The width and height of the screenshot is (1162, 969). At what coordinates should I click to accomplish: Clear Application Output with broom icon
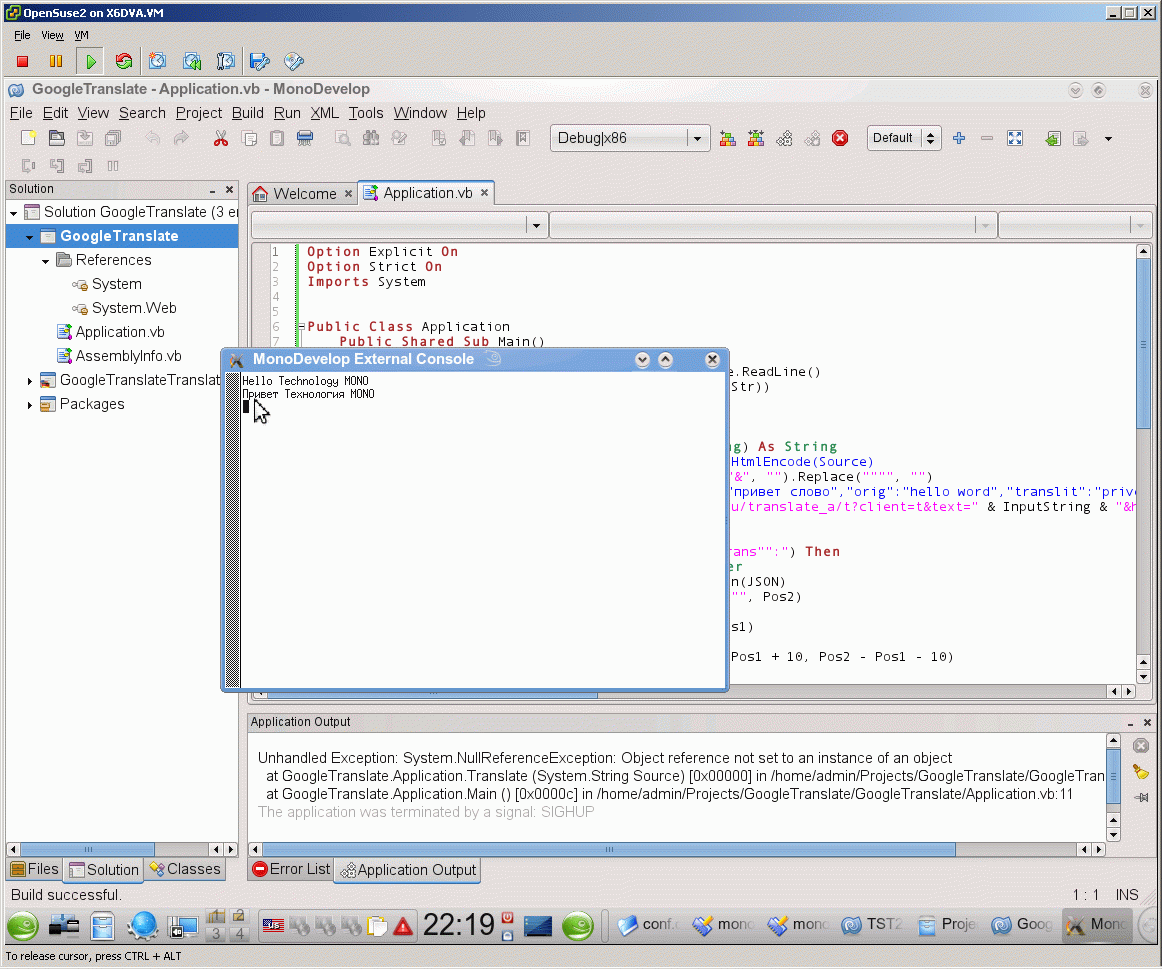(x=1141, y=771)
